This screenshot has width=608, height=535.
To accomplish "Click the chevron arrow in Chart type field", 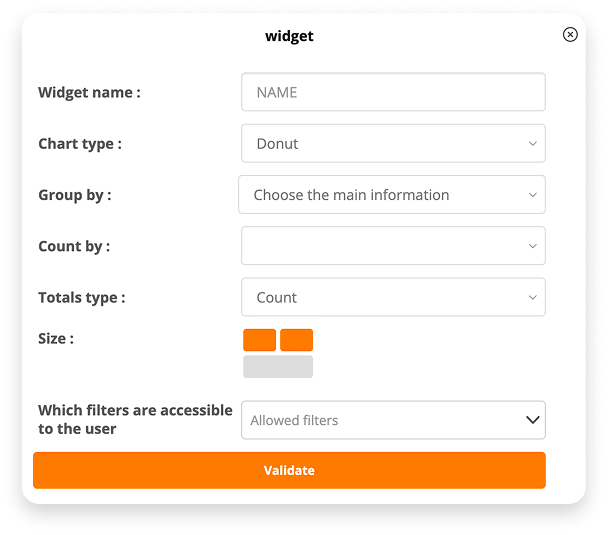I will pos(533,143).
